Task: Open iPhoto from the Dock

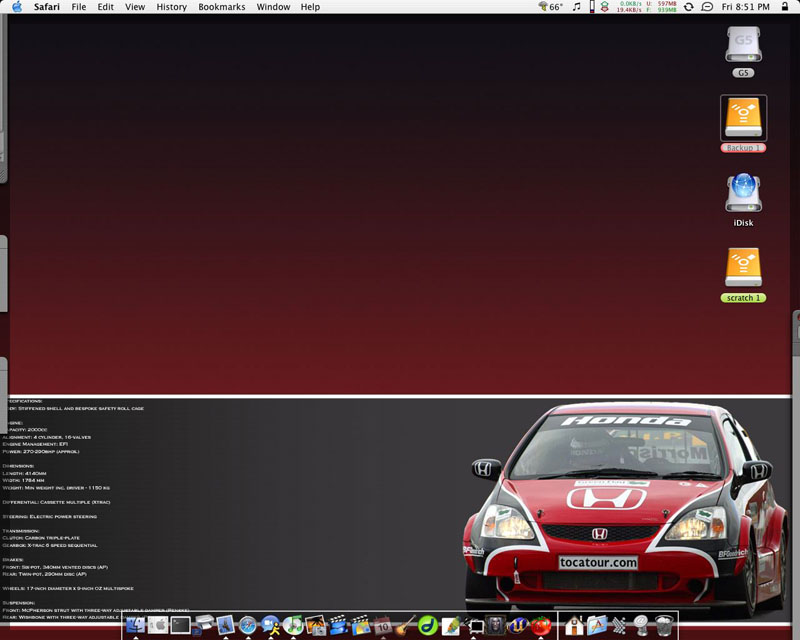Action: (x=315, y=625)
